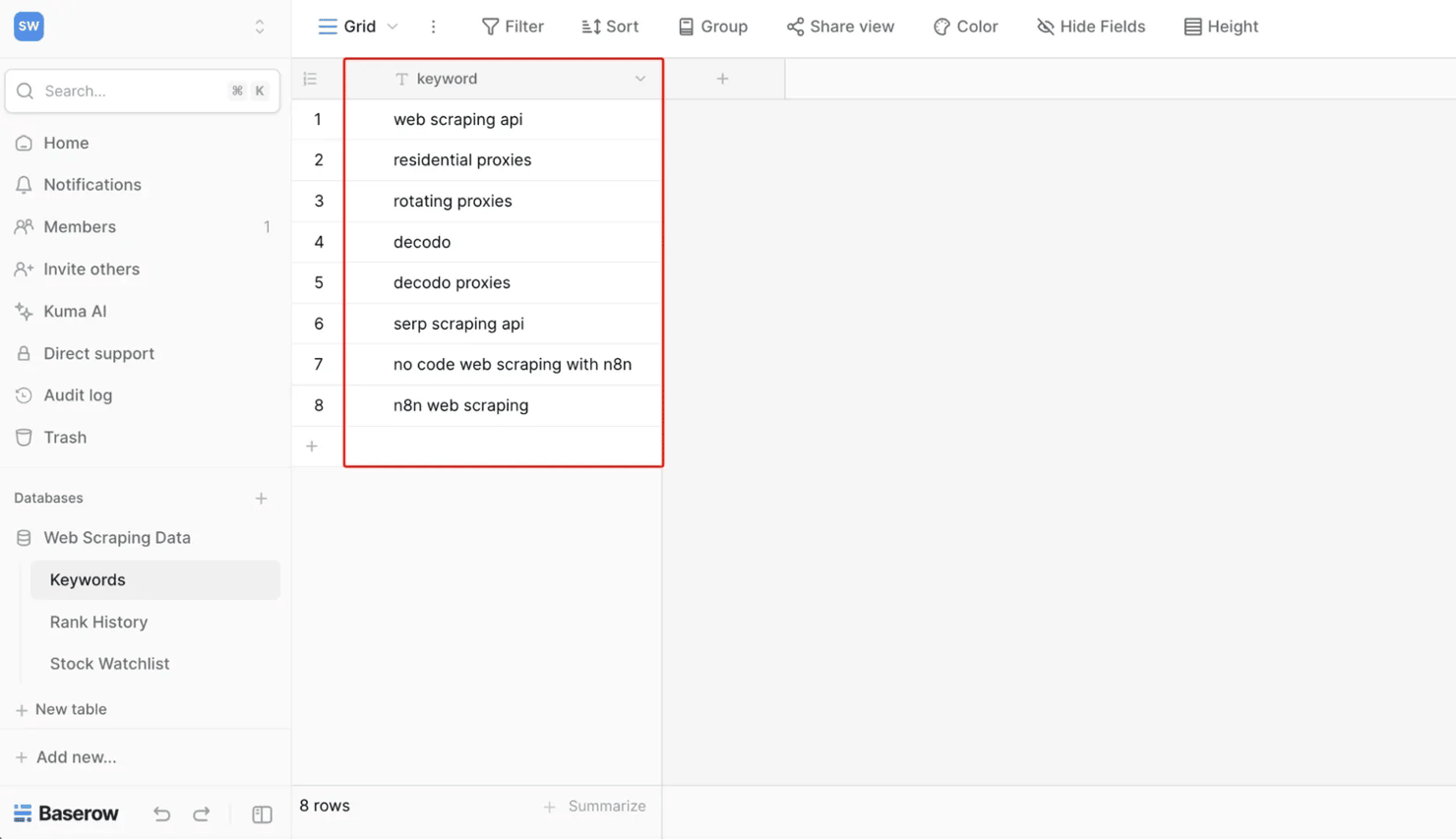Click the SW workspace avatar
This screenshot has width=1456, height=839.
(29, 27)
